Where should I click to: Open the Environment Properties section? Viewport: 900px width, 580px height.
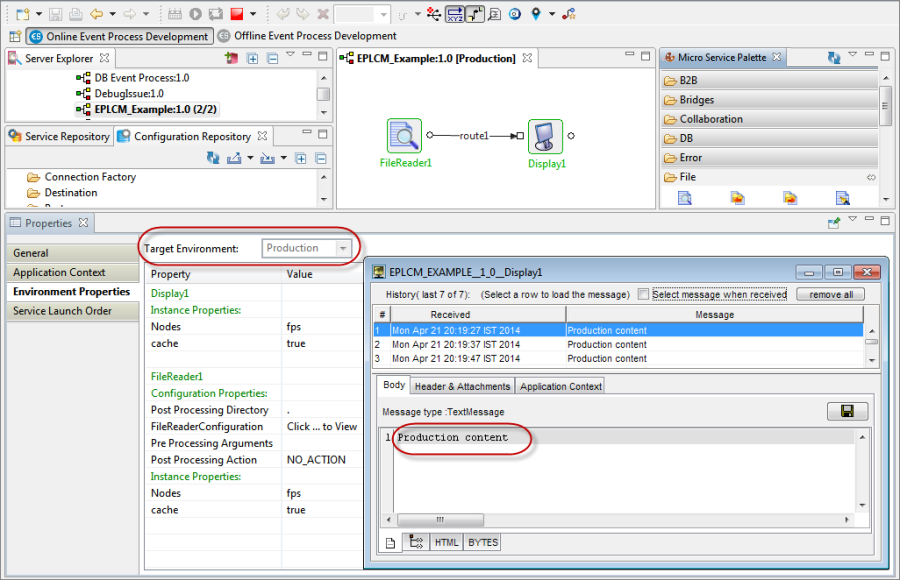click(73, 292)
